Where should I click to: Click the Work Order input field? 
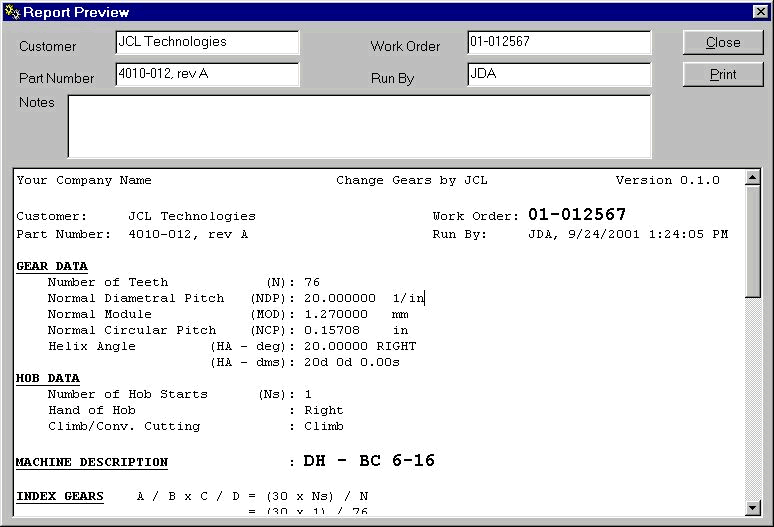[x=559, y=42]
